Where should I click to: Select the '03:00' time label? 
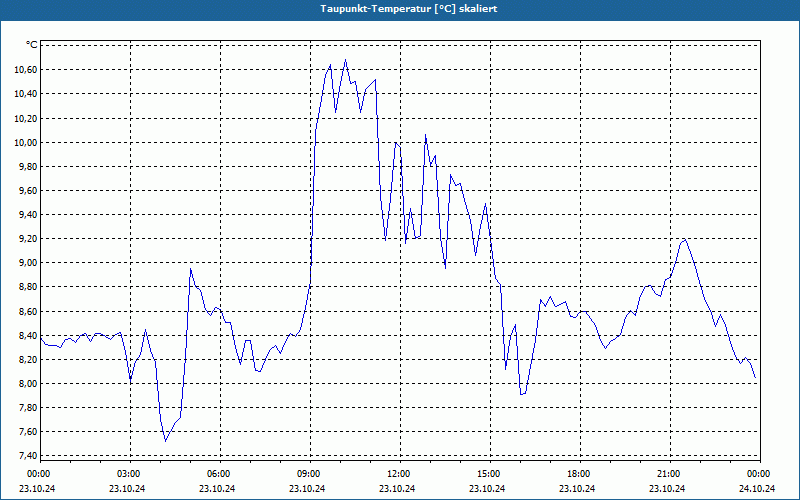[128, 474]
